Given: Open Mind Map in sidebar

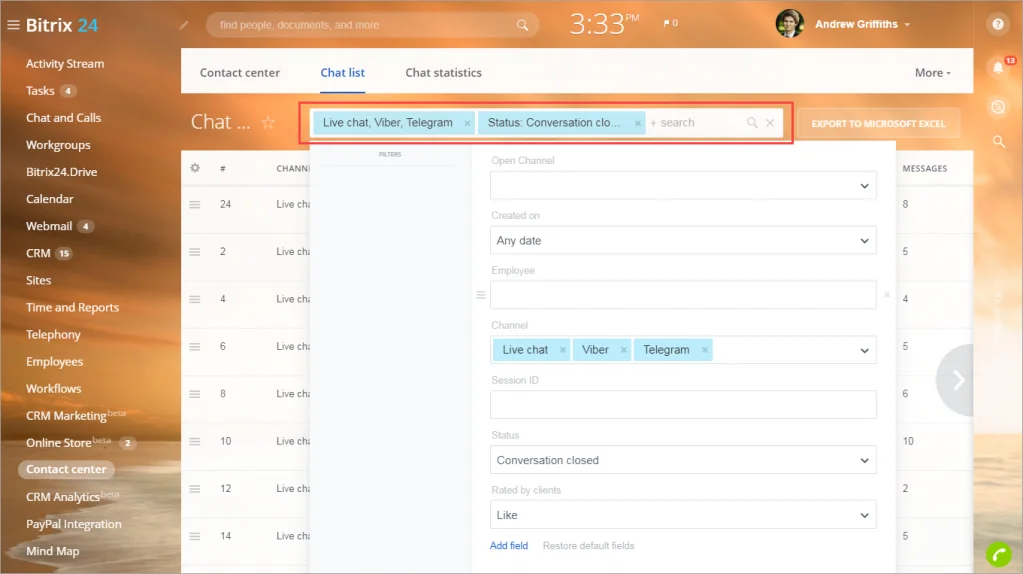Looking at the screenshot, I should pyautogui.click(x=52, y=551).
